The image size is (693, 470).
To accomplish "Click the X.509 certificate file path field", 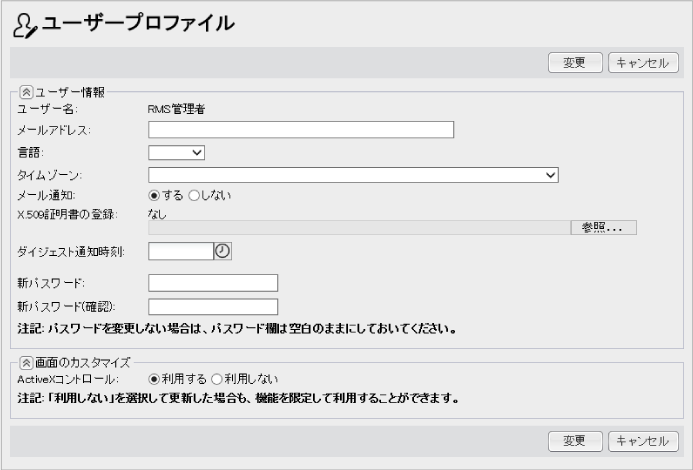I will 358,227.
